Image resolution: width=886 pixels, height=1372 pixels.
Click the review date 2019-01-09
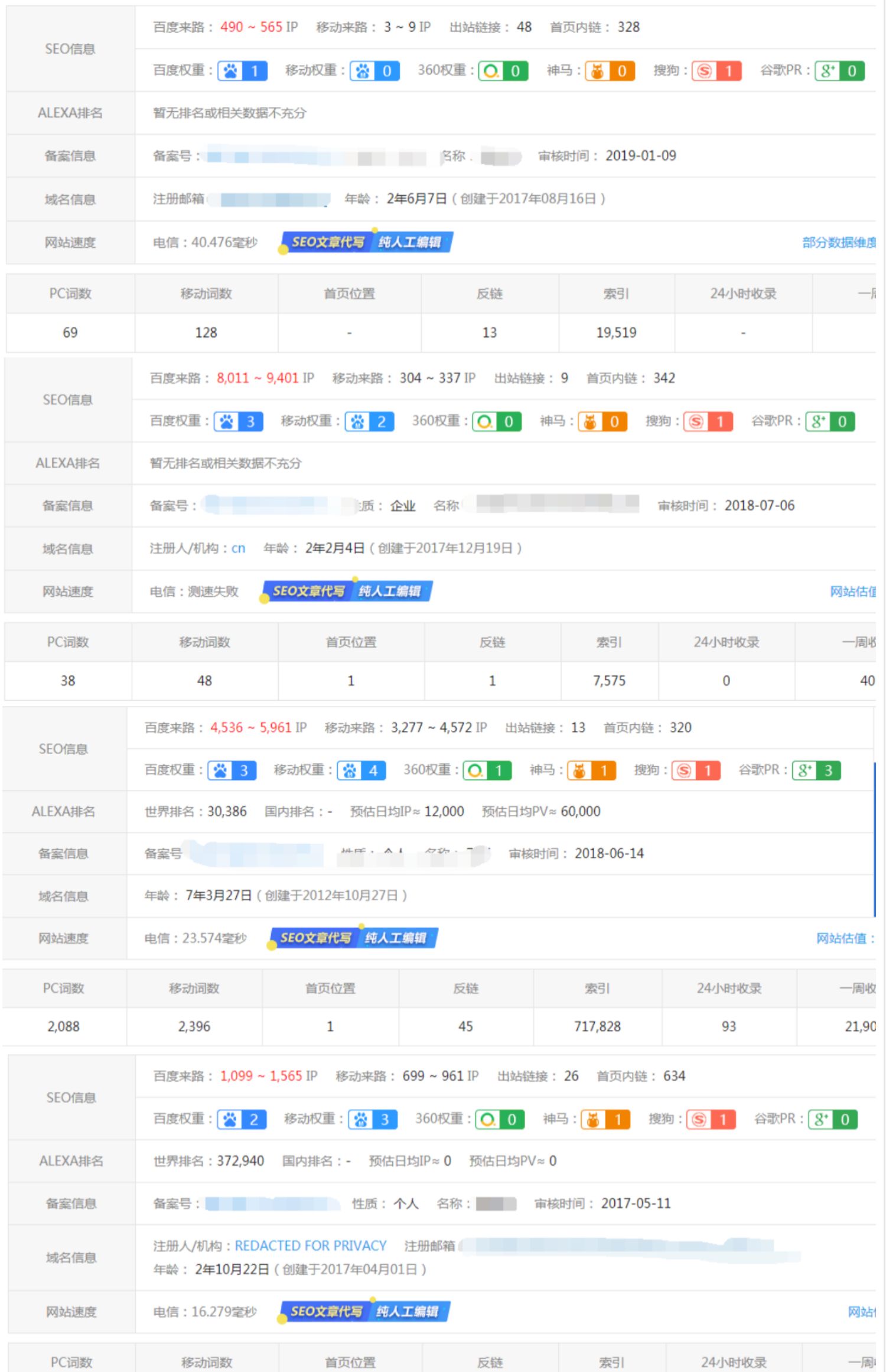[641, 155]
